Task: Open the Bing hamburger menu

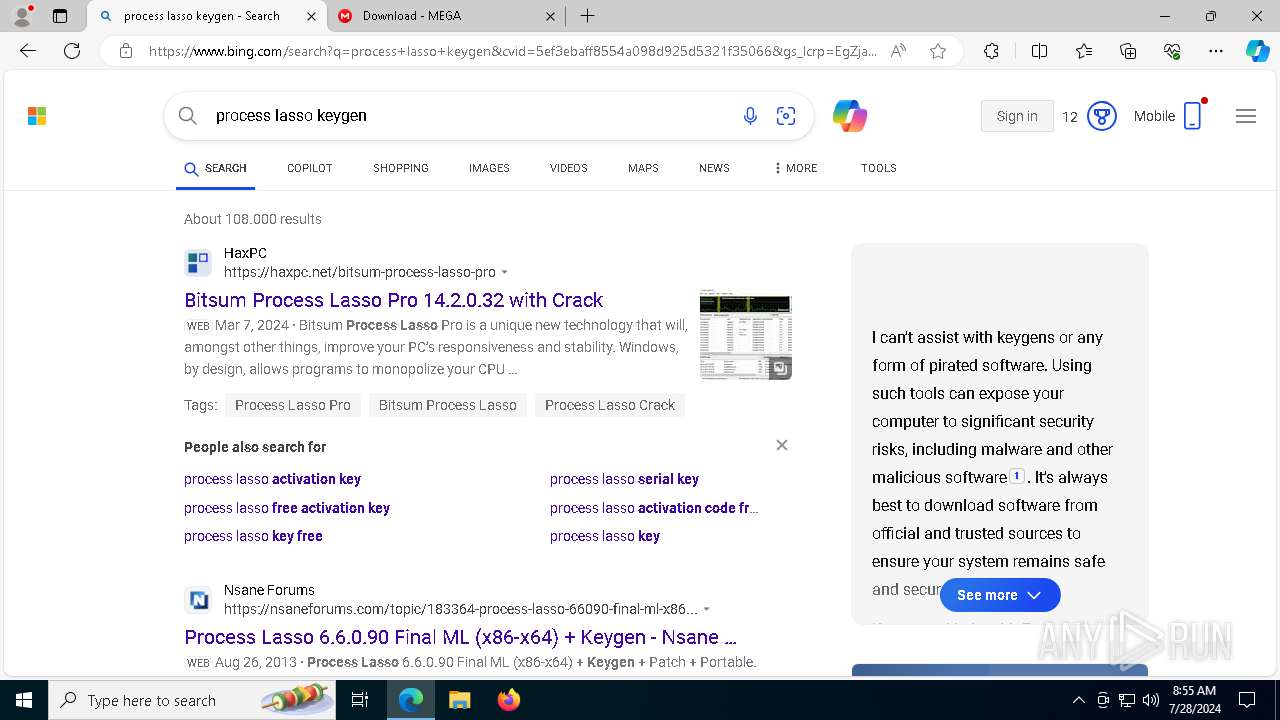Action: tap(1245, 116)
